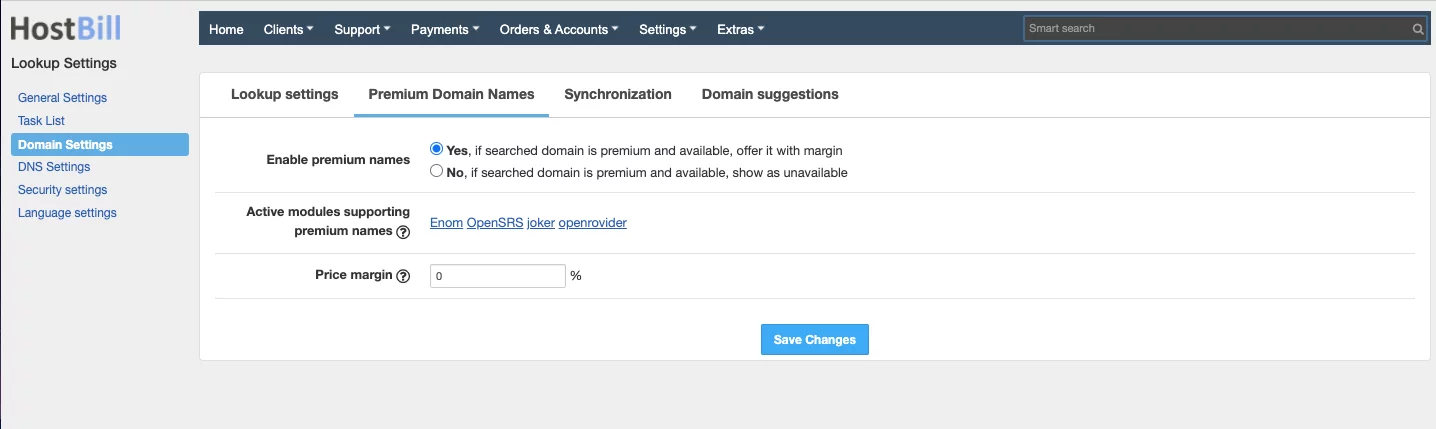Click the HostBill logo

[66, 28]
